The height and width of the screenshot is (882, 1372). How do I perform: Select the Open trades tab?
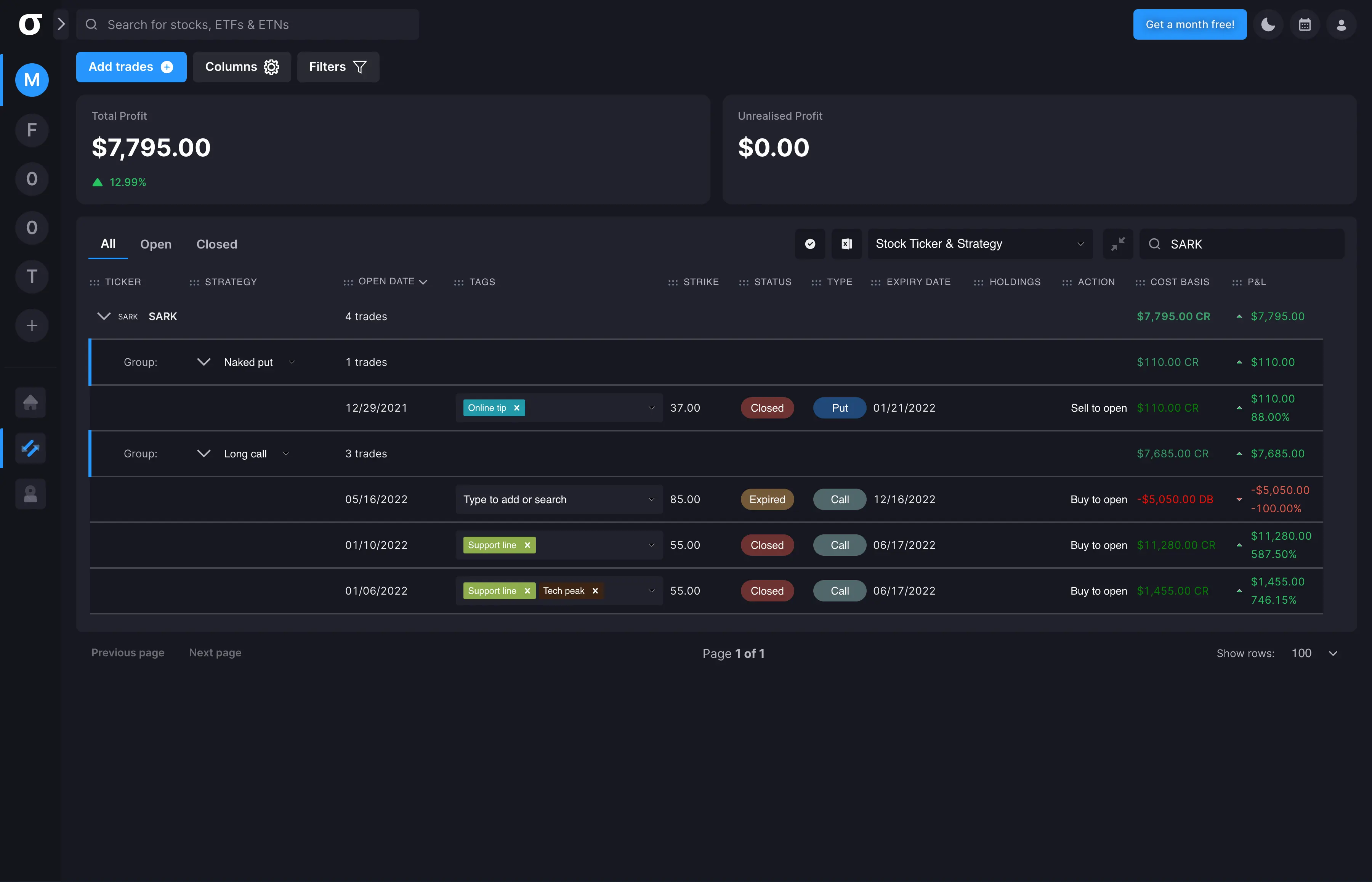pos(155,244)
